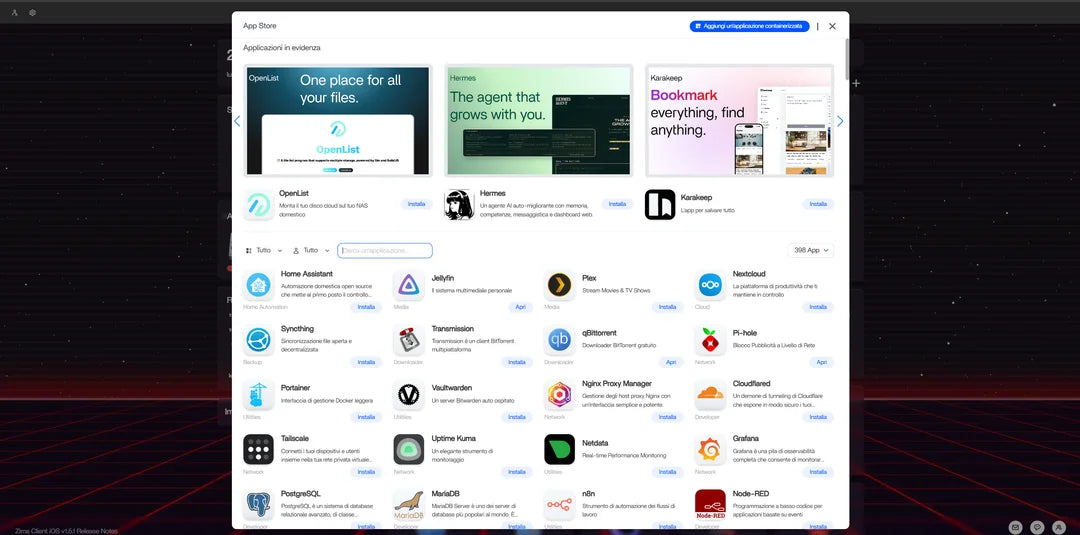Click Apri for qBittorrent
The image size is (1080, 535).
(x=672, y=362)
